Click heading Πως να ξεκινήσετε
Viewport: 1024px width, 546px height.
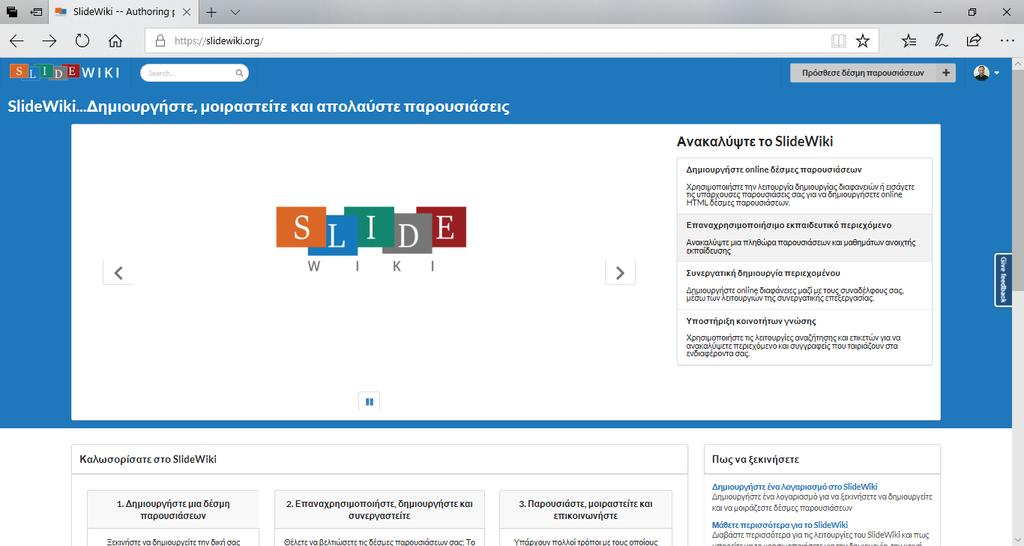tap(755, 459)
